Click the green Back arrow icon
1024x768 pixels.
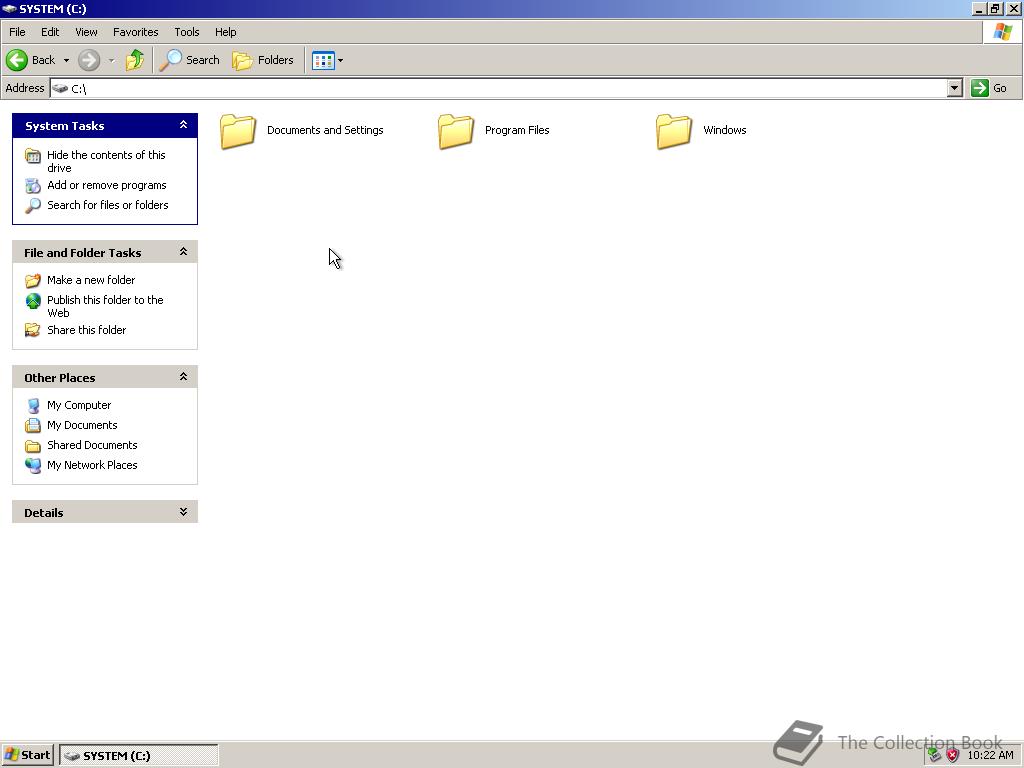coord(17,60)
